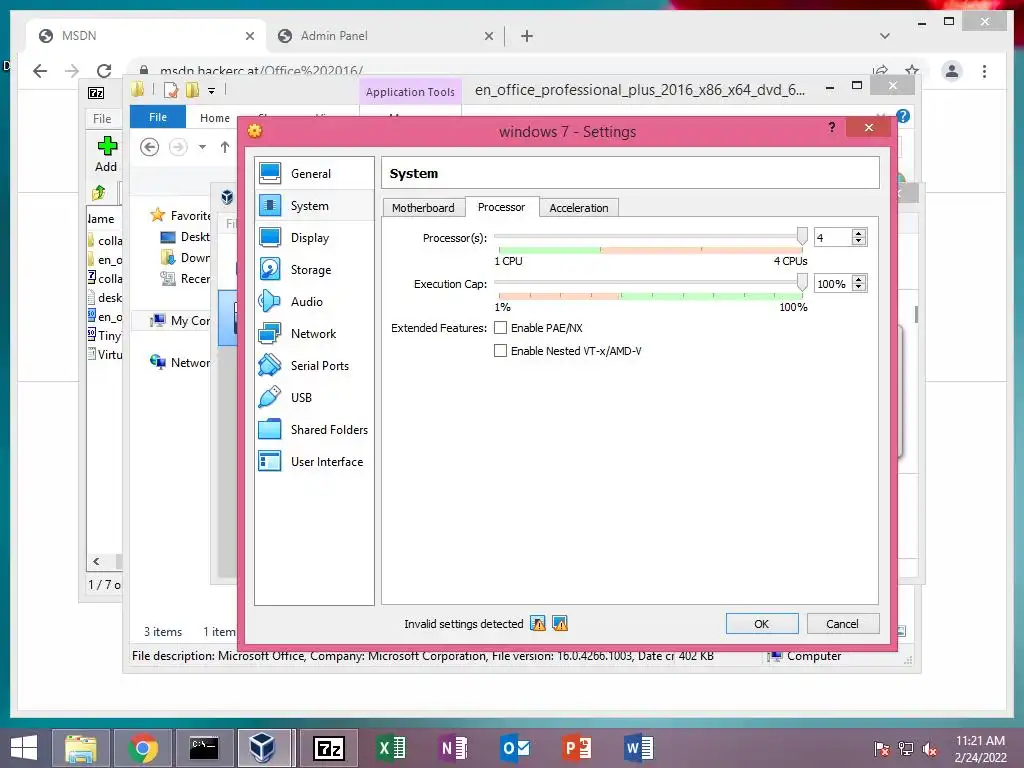Open Command Prompt from the taskbar
The width and height of the screenshot is (1024, 768).
click(x=204, y=748)
